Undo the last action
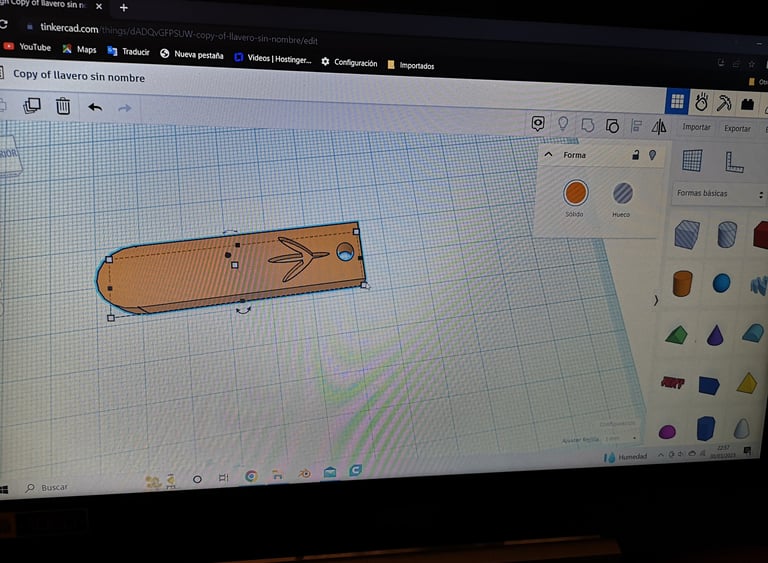This screenshot has height=563, width=768. coord(95,107)
